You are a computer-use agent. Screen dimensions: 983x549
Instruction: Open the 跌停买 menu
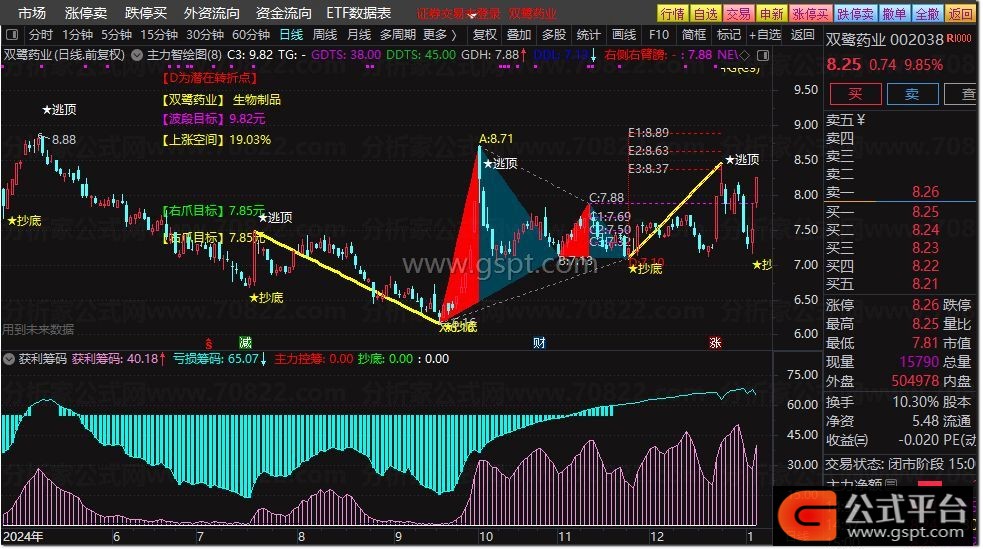[x=145, y=13]
